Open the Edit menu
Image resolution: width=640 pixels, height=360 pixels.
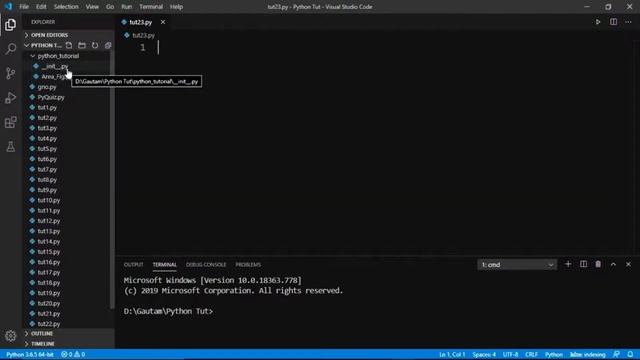(41, 7)
